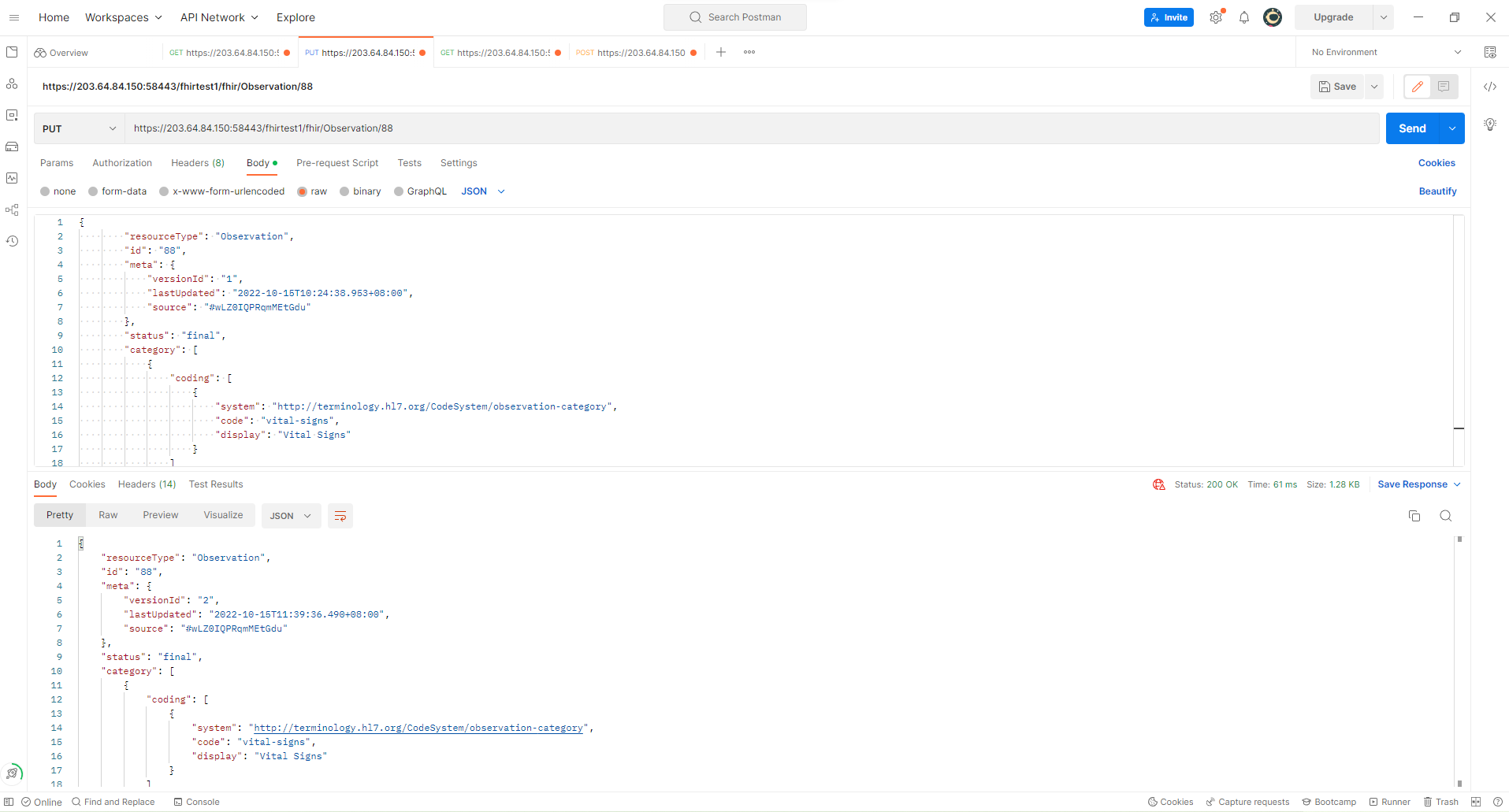Open the environment quick look icon
The image size is (1509, 812).
[1490, 52]
